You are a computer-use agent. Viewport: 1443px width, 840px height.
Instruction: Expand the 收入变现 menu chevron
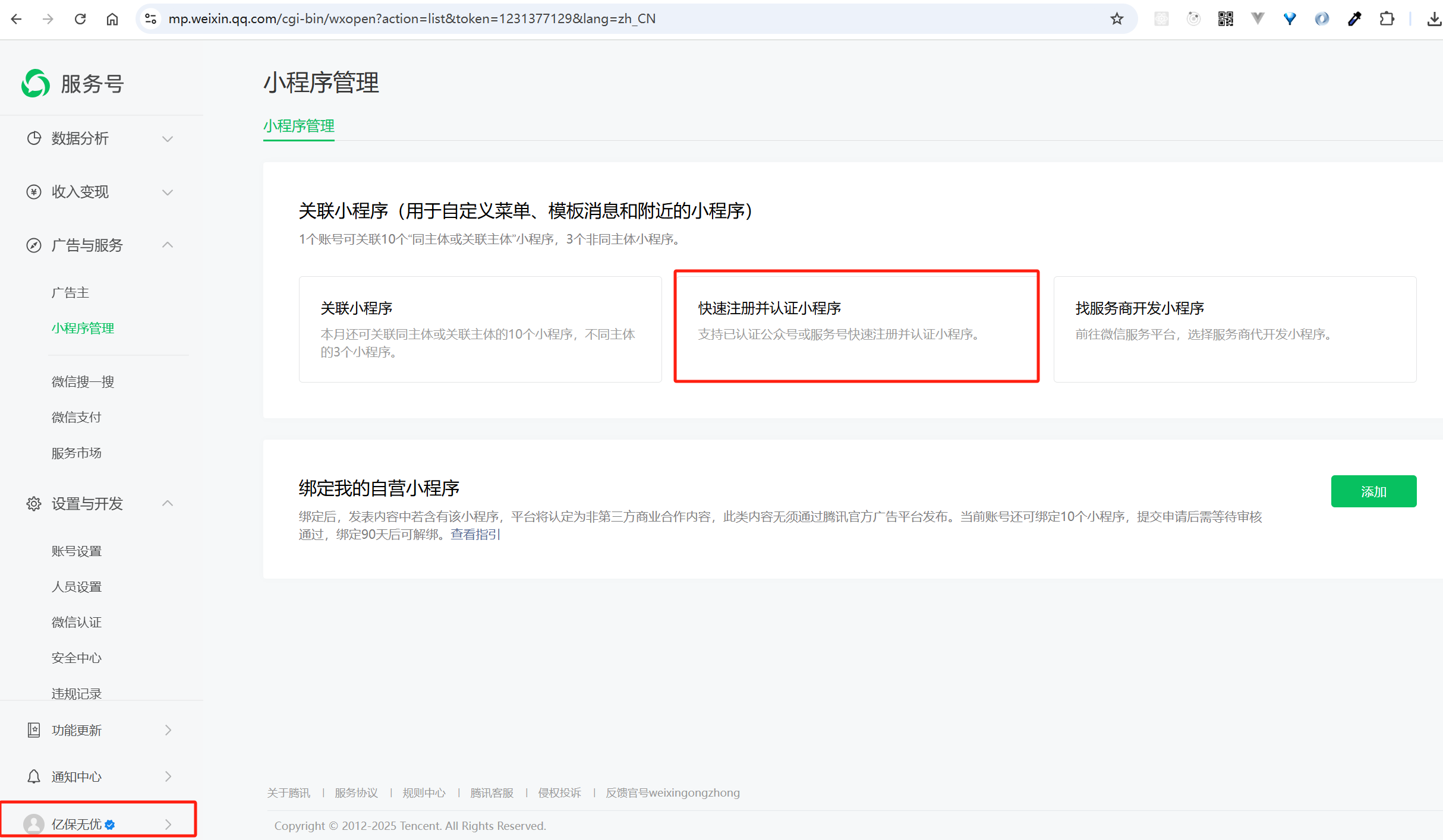click(x=168, y=192)
